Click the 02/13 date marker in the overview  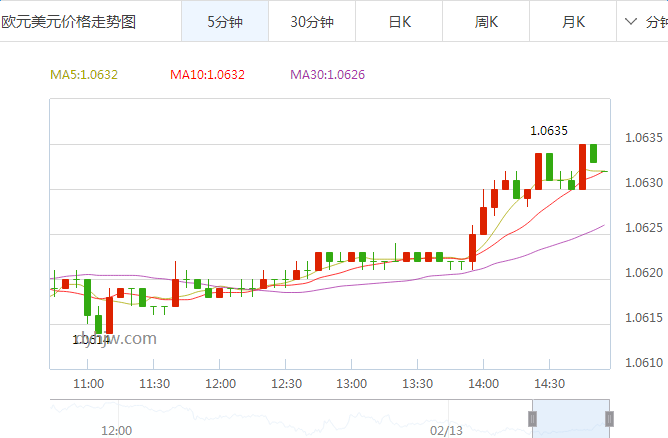[446, 430]
